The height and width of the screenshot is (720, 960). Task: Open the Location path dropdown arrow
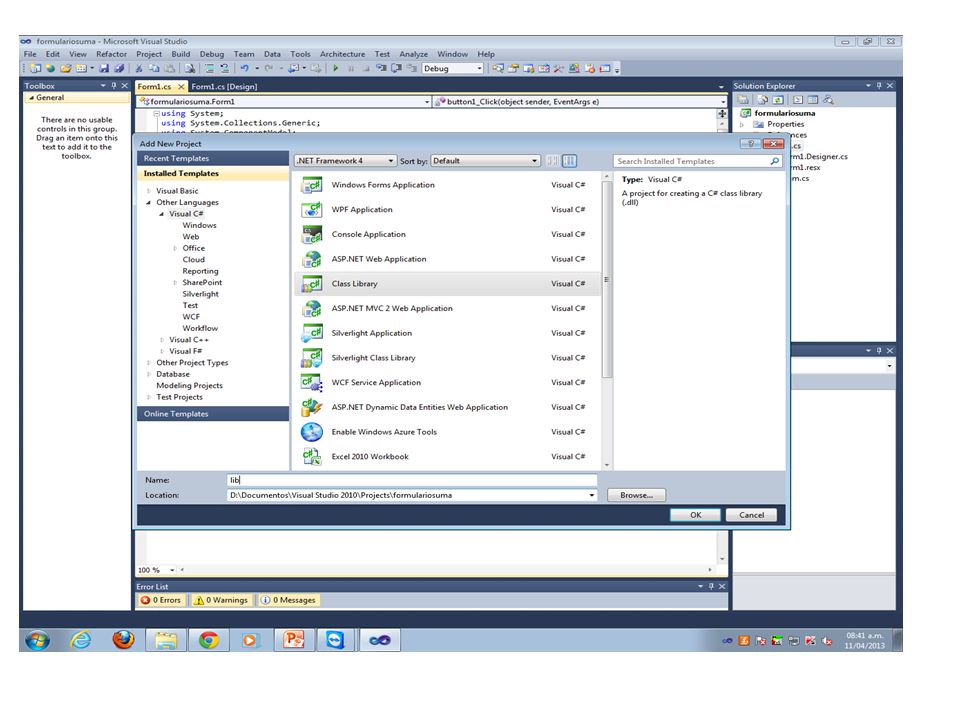click(x=591, y=495)
